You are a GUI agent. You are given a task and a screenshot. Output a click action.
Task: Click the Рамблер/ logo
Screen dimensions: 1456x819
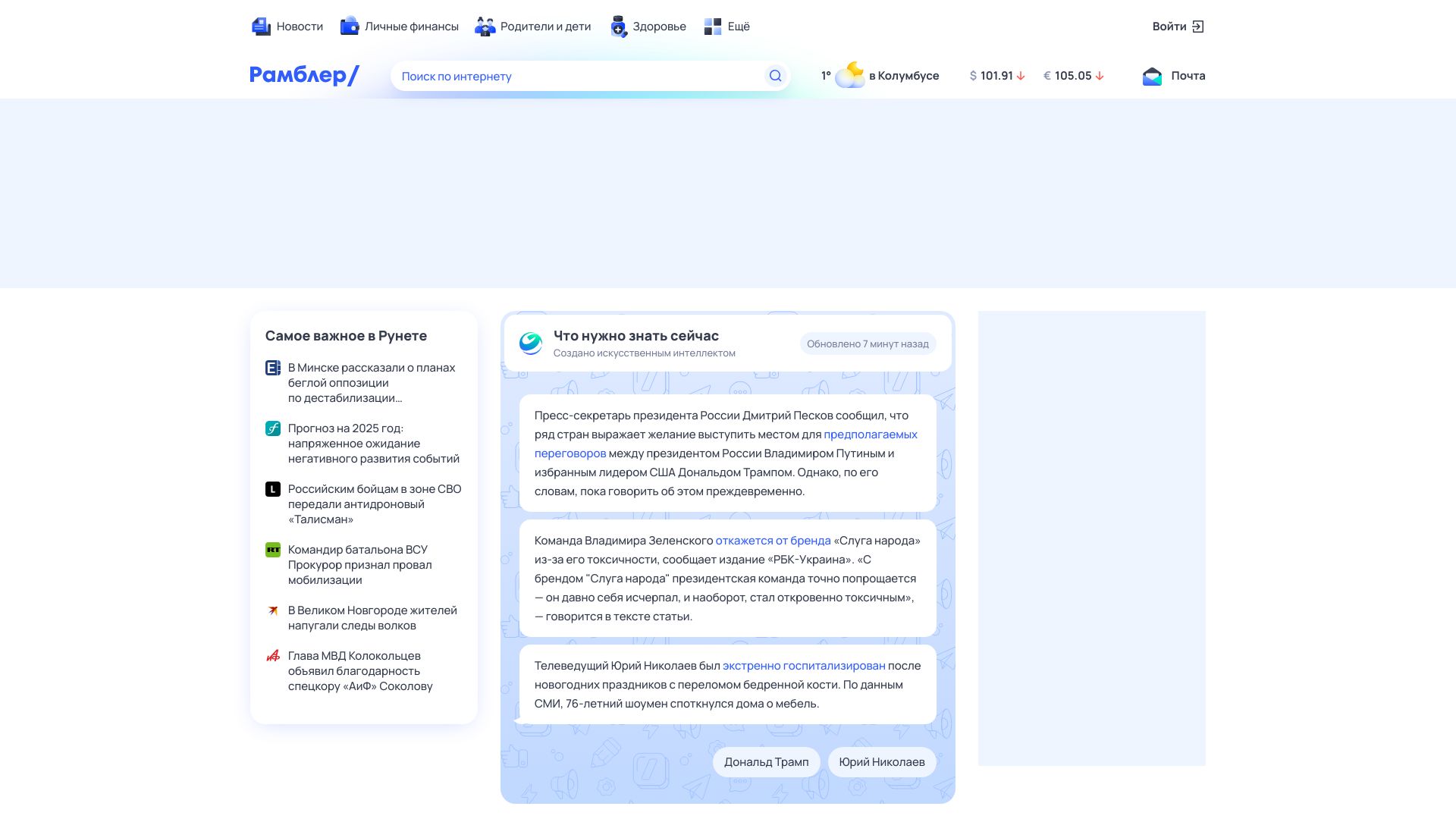point(304,75)
